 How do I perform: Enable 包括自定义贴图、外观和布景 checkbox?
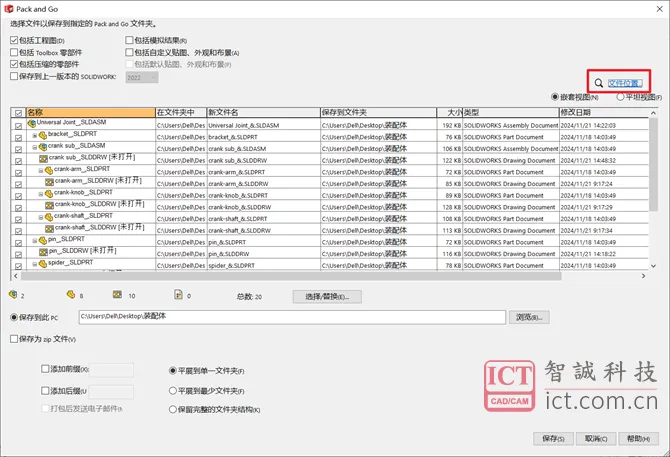click(129, 52)
